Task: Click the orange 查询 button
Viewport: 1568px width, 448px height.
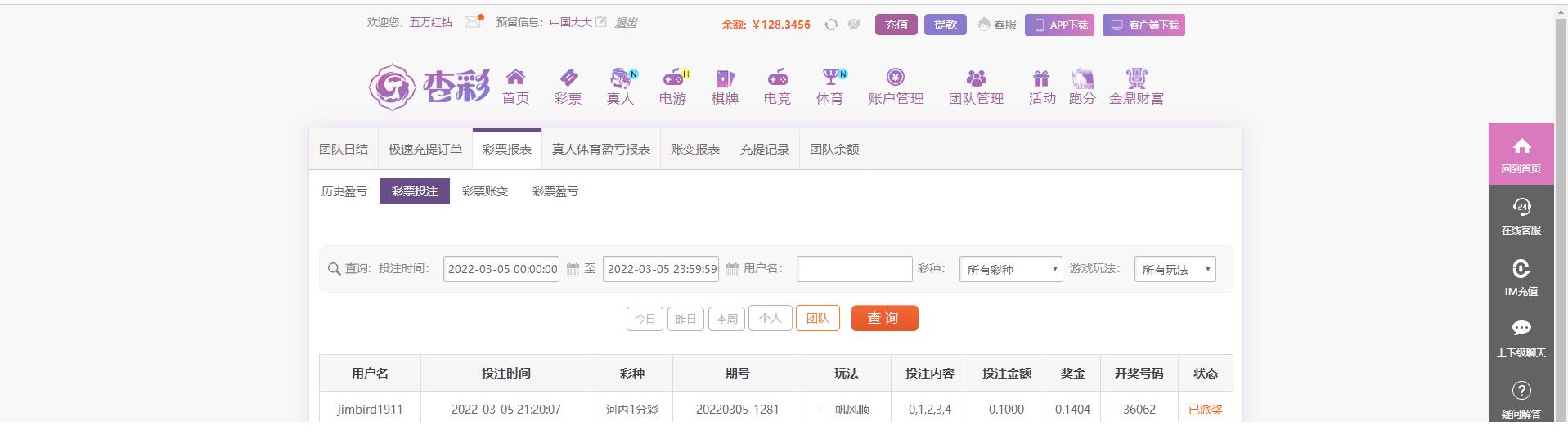Action: pyautogui.click(x=884, y=319)
